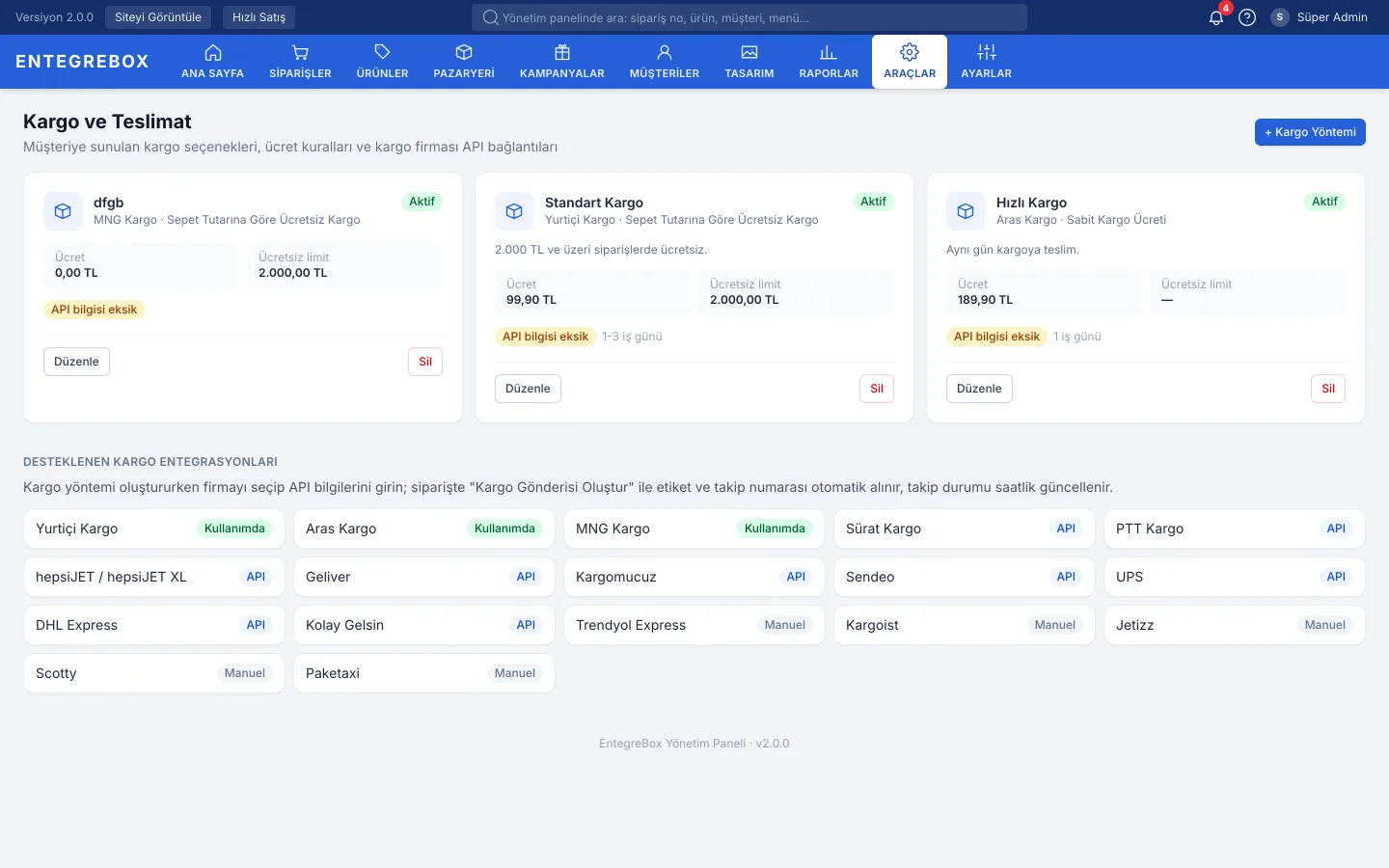Edit the Standart Kargo method
Viewport: 1389px width, 868px height.
tap(528, 389)
